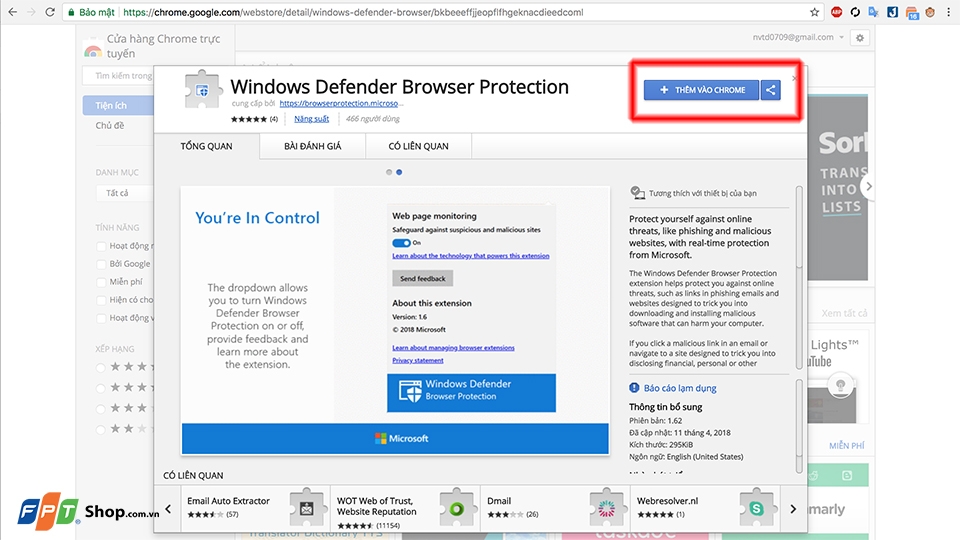Open the browserprotection.microsoft provider link
The width and height of the screenshot is (960, 540).
[x=341, y=103]
